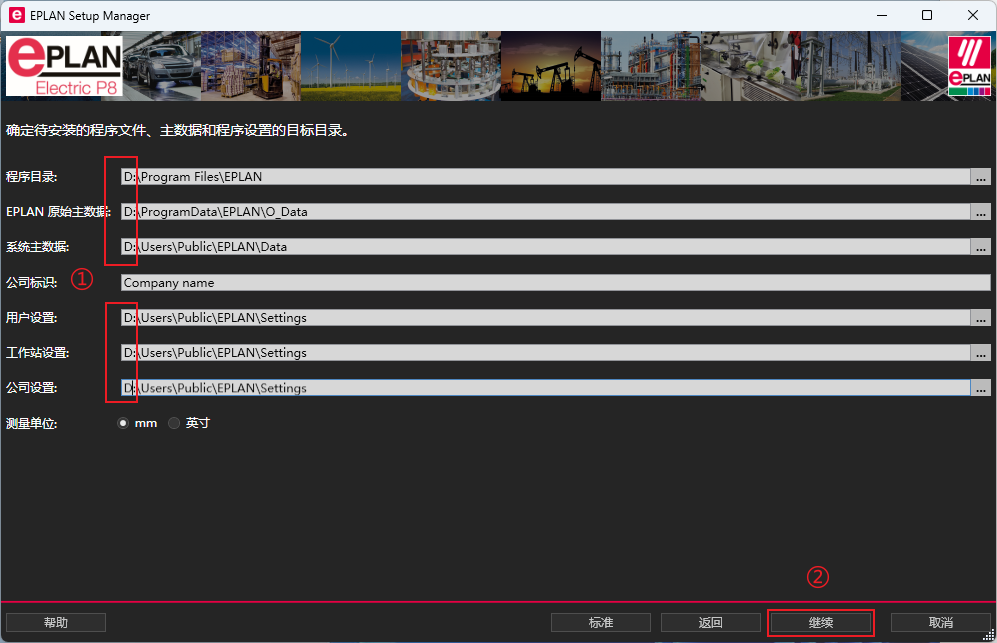This screenshot has width=997, height=643.
Task: Select the 英寸 measurement unit
Action: point(174,423)
